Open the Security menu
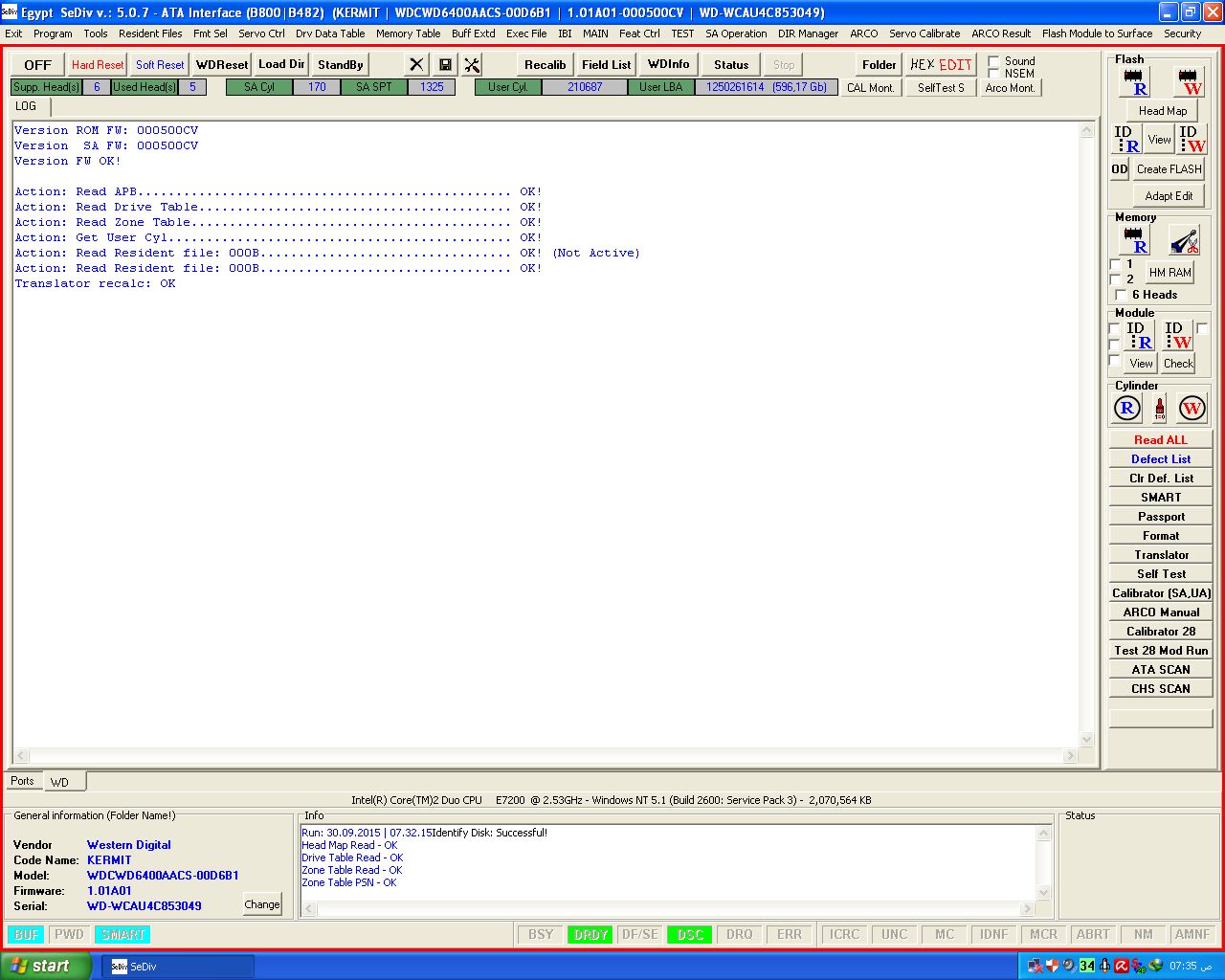The image size is (1225, 980). pyautogui.click(x=1182, y=33)
